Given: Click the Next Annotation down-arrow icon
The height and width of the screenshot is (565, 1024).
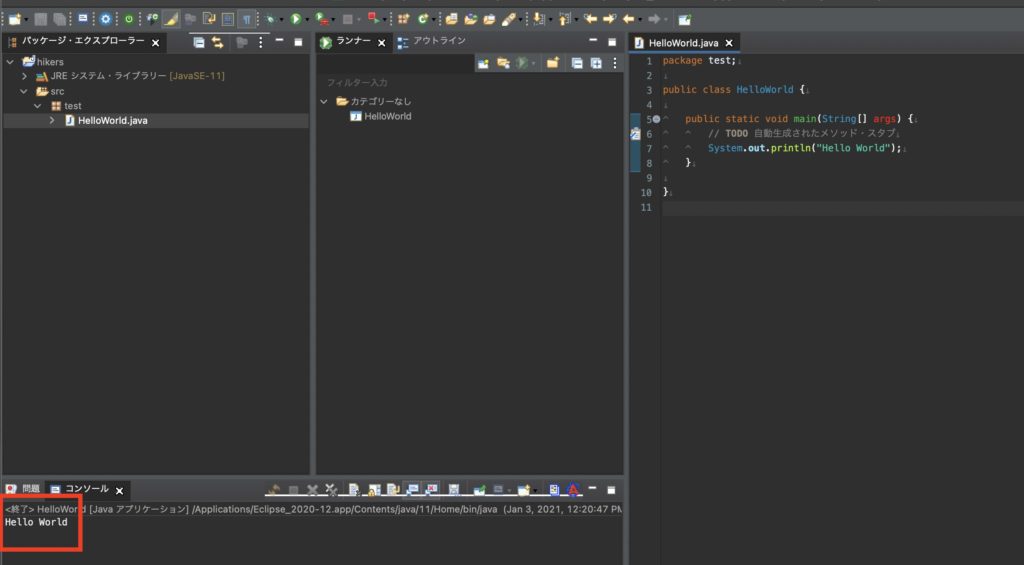Looking at the screenshot, I should pos(539,20).
